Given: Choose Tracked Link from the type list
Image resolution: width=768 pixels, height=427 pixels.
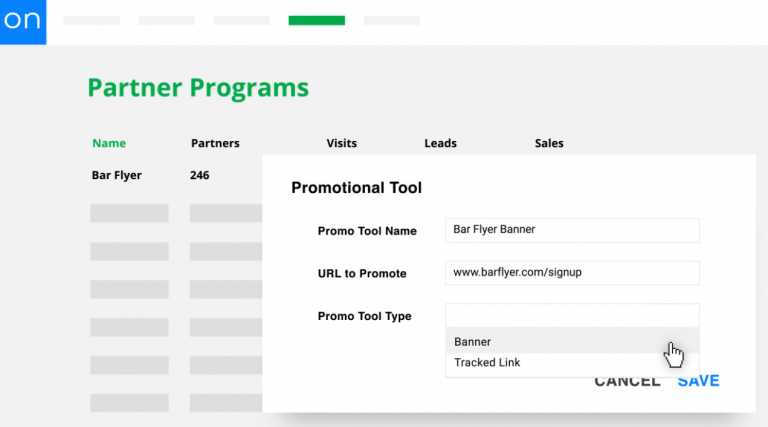Looking at the screenshot, I should point(572,363).
